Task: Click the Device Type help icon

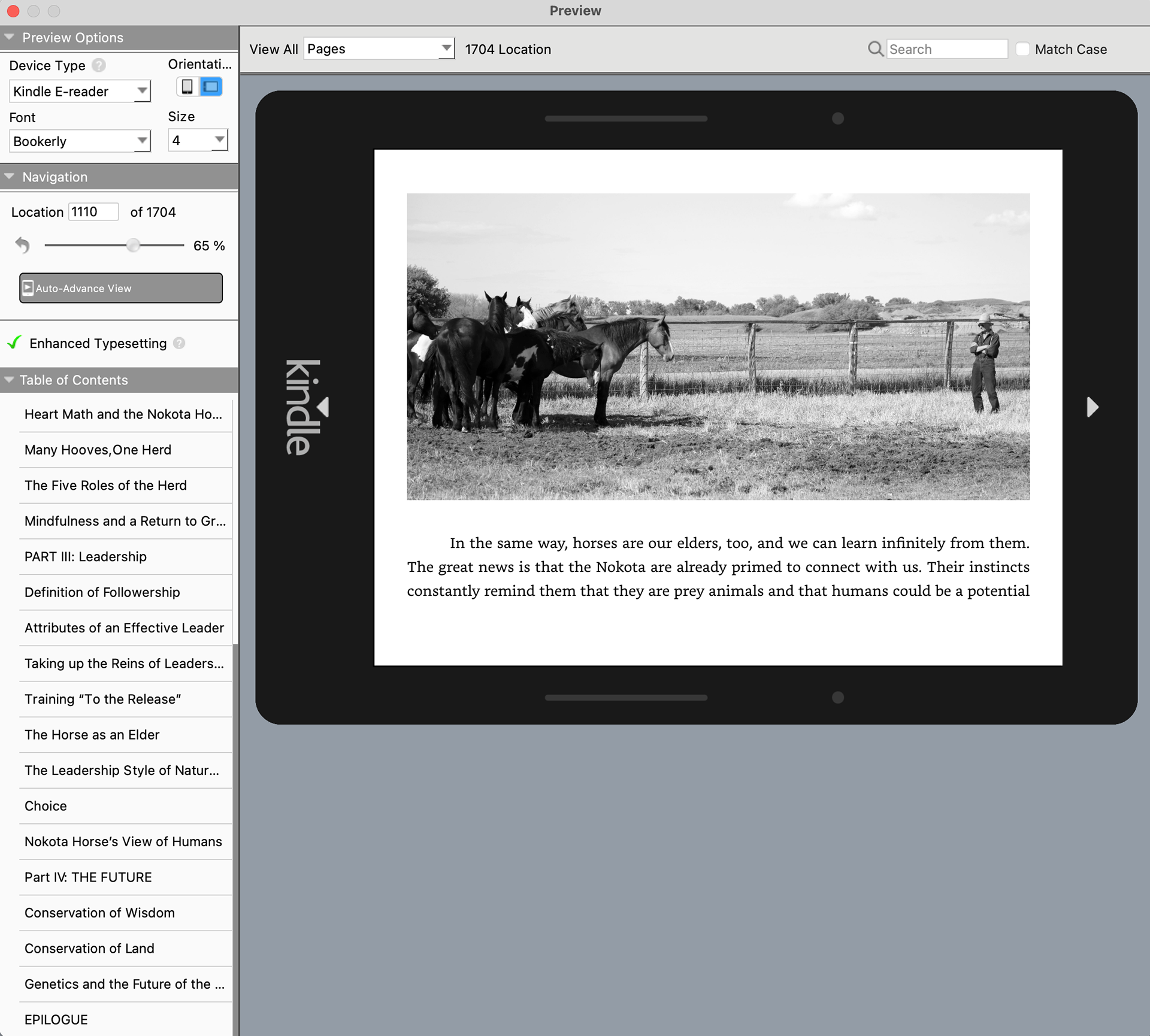Action: [99, 65]
